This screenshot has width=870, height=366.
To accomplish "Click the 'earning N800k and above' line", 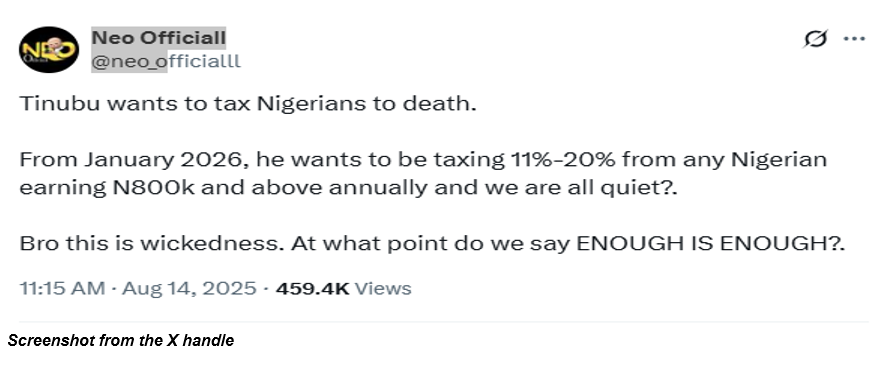I will (349, 187).
